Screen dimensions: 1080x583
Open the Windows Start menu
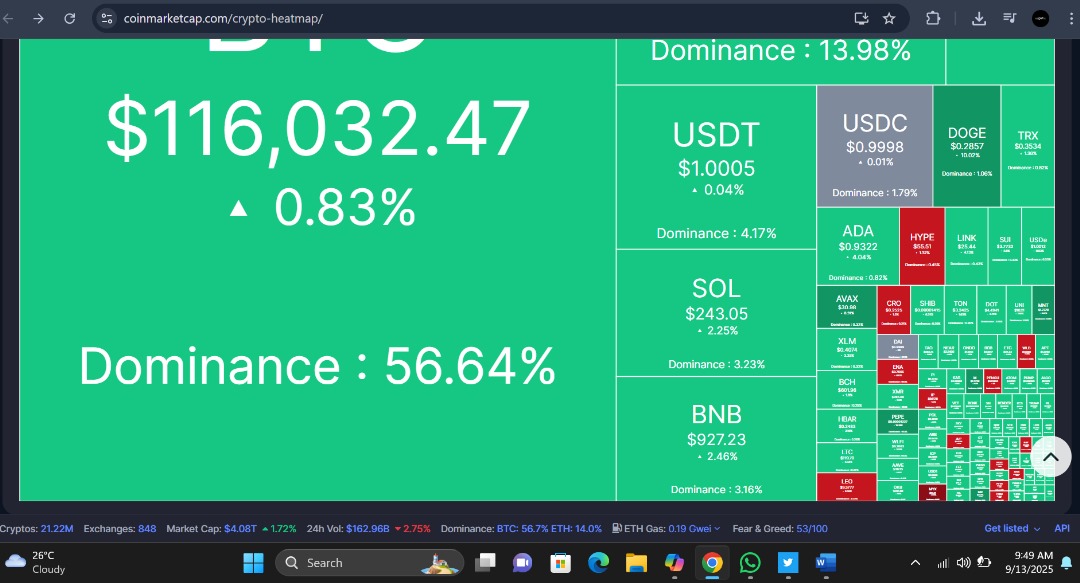coord(253,563)
